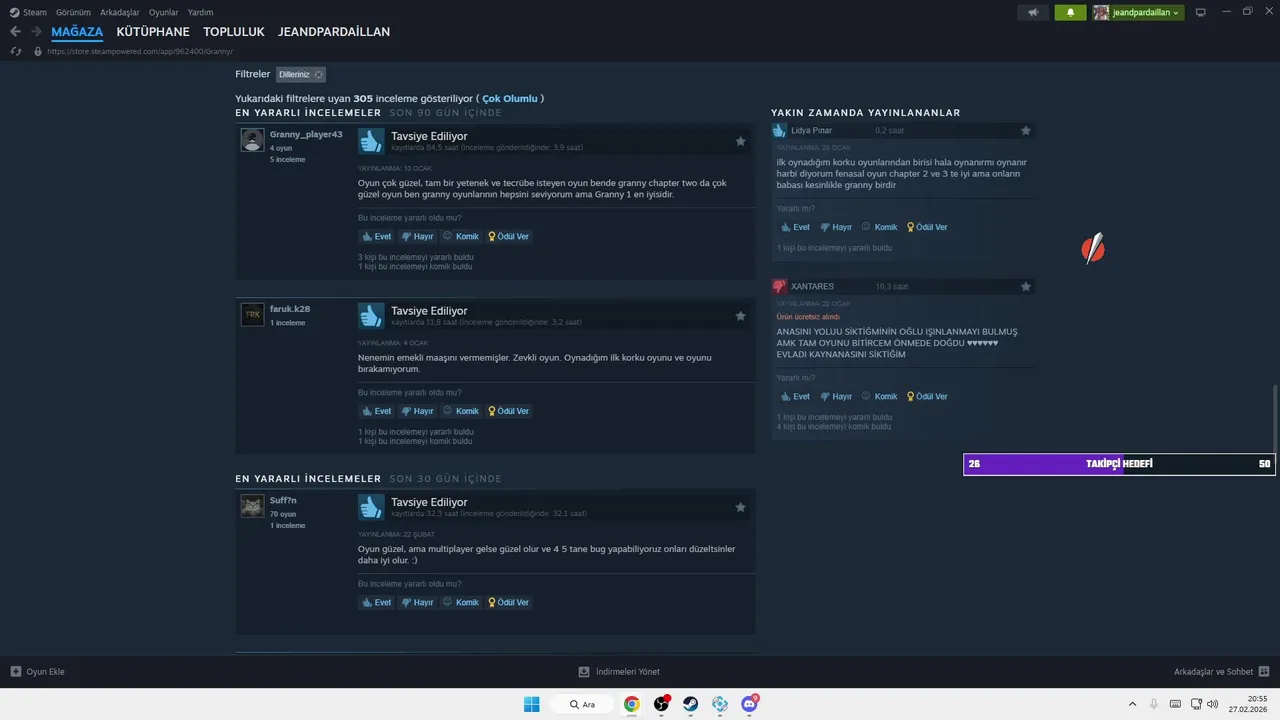
Task: Show hidden system tray icons chevron
Action: (x=1132, y=704)
